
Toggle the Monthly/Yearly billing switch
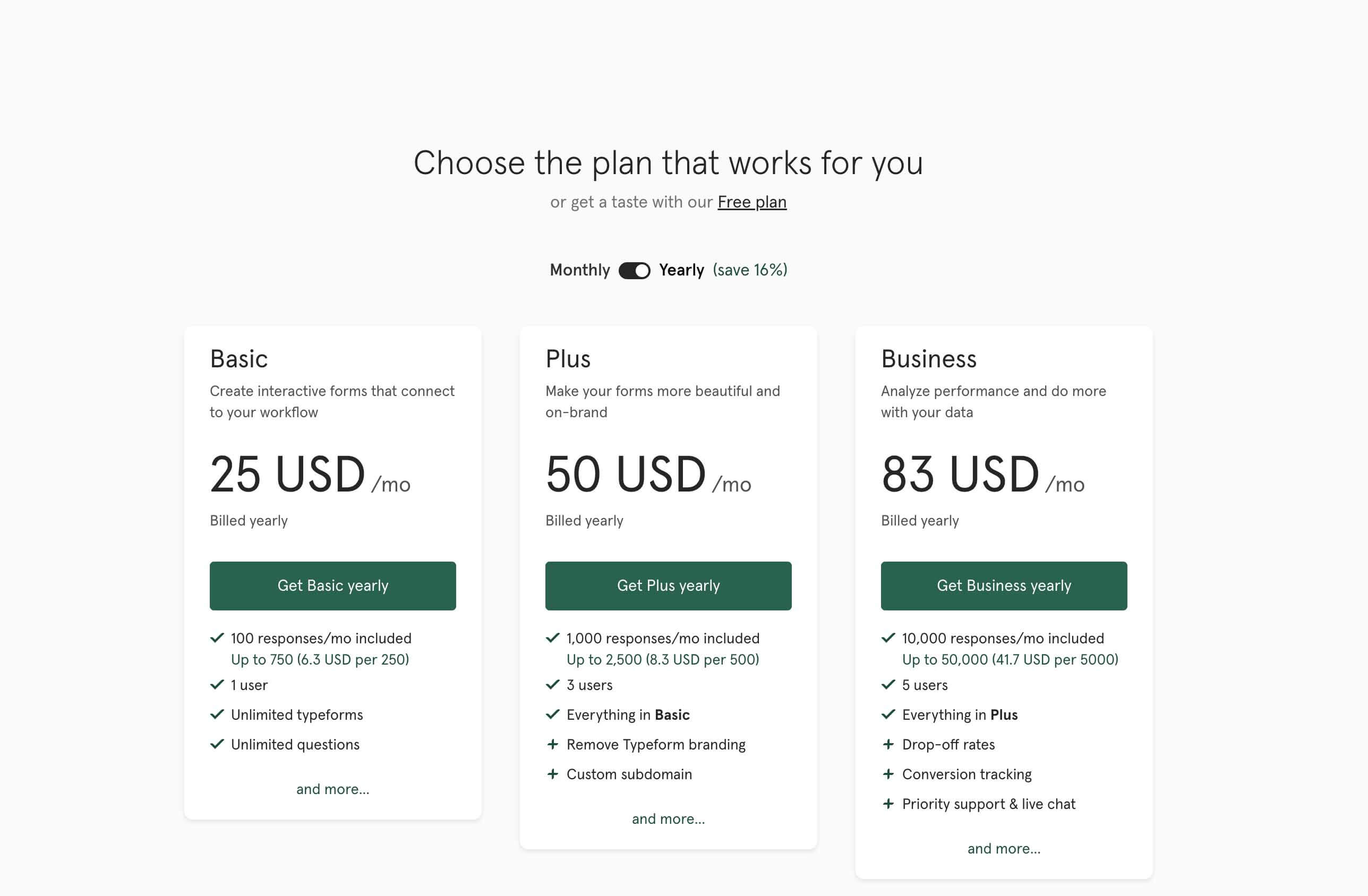(x=634, y=271)
